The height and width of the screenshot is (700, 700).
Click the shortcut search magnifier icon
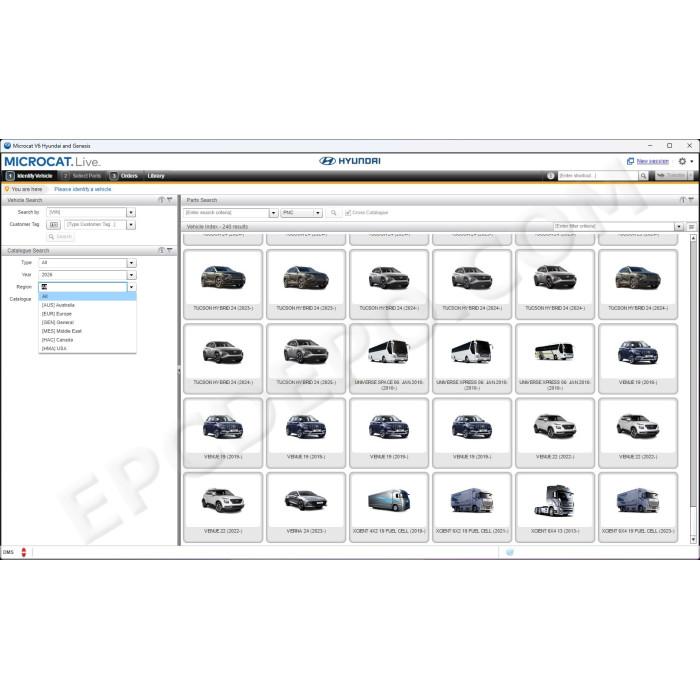643,176
